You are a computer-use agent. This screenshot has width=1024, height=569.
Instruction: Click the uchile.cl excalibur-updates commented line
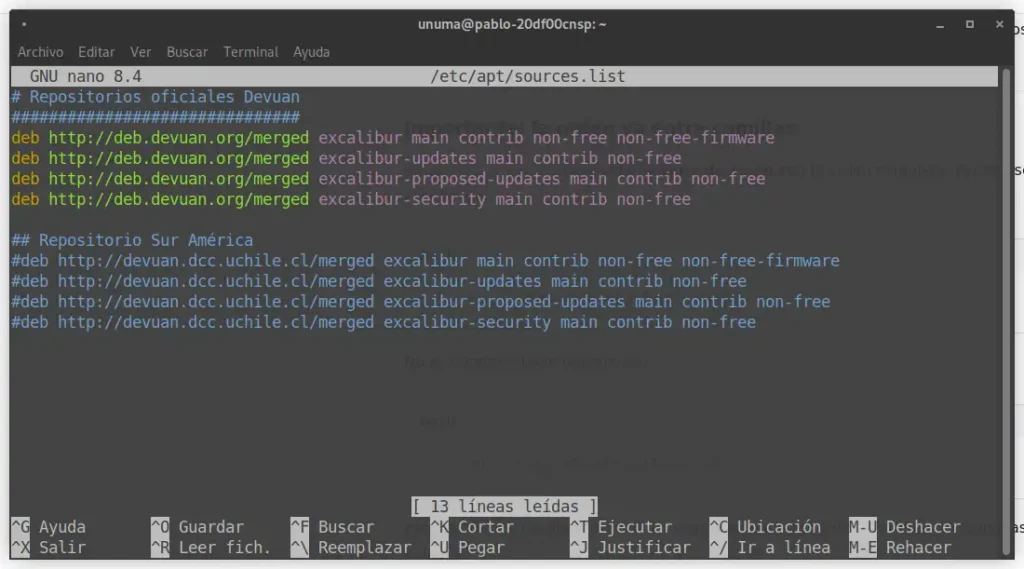[379, 281]
